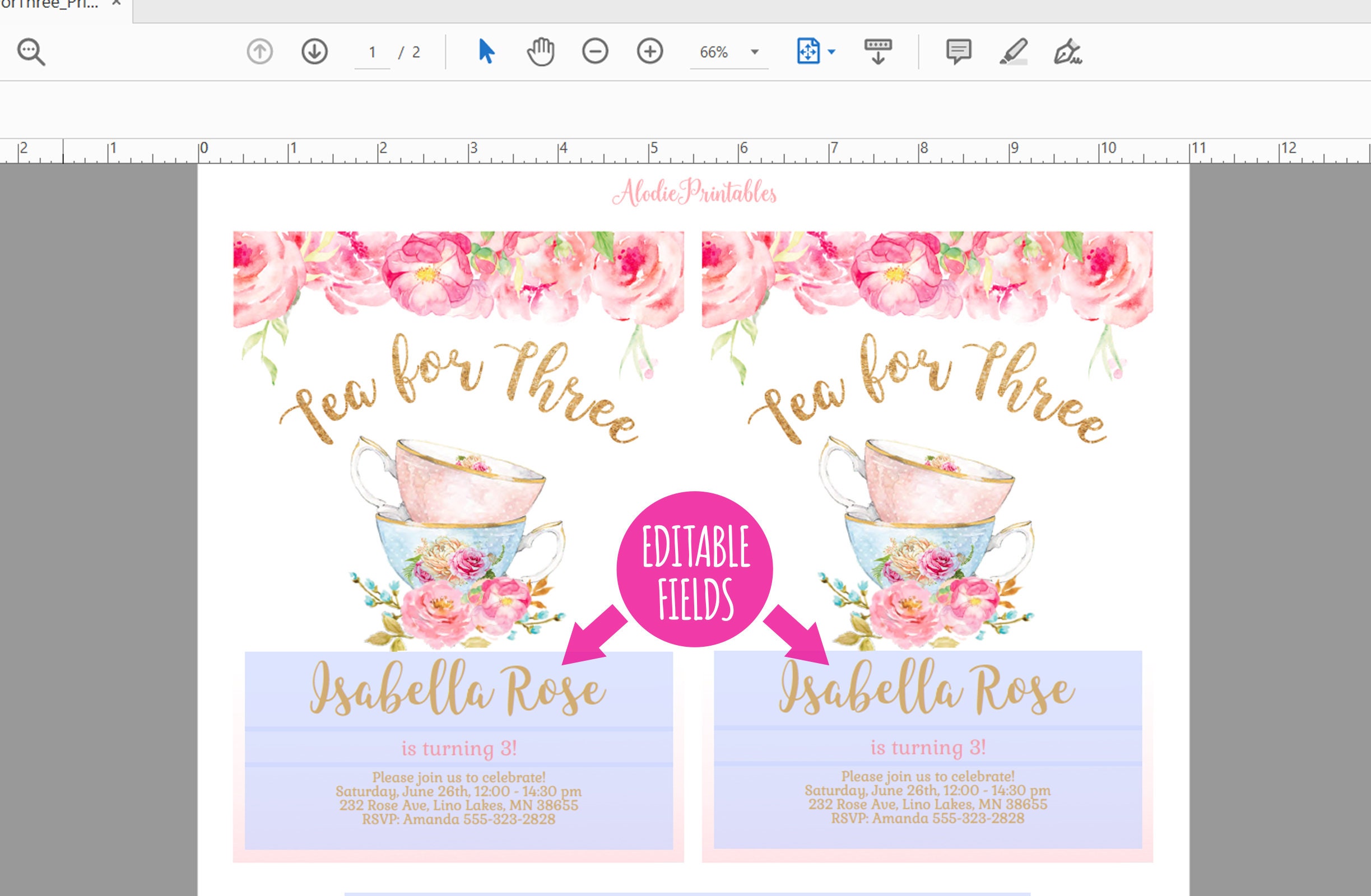Go to the next page with down arrow
The image size is (1371, 896).
[314, 52]
